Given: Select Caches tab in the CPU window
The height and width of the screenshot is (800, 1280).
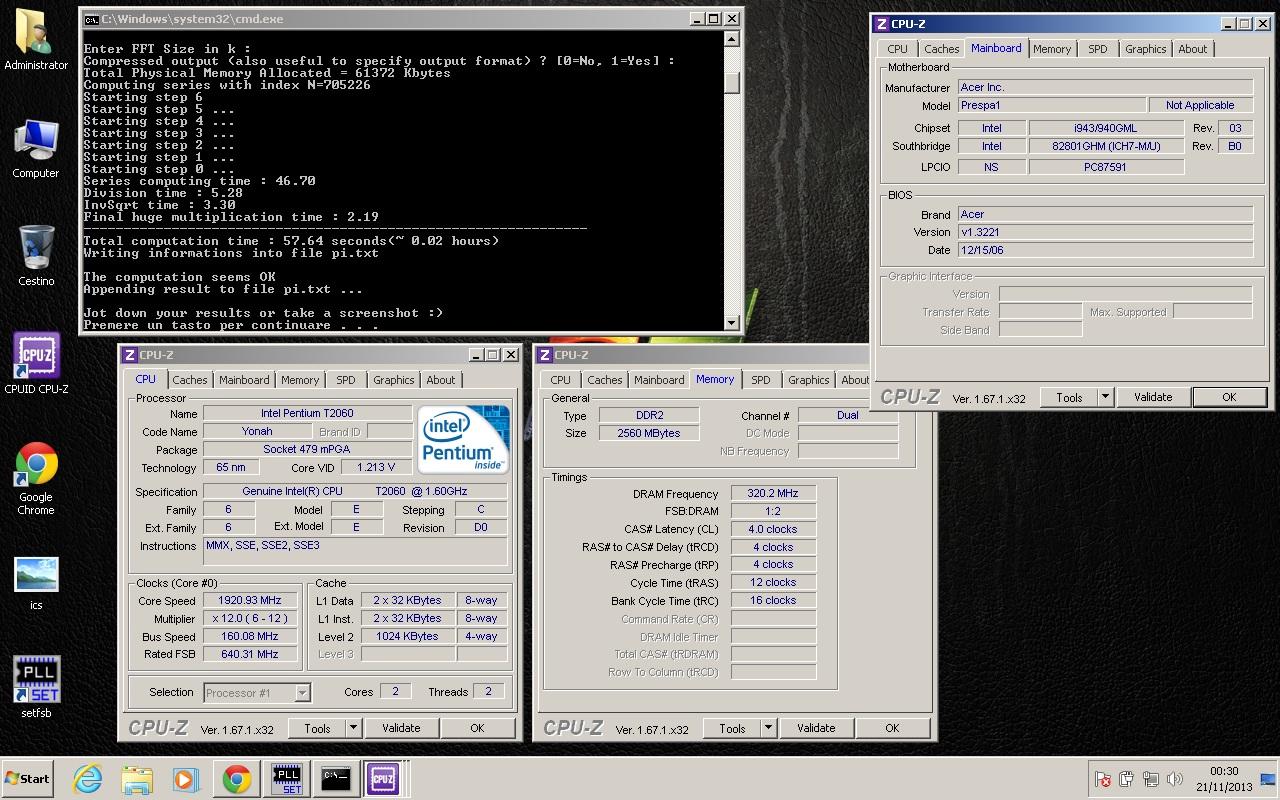Looking at the screenshot, I should coord(189,380).
